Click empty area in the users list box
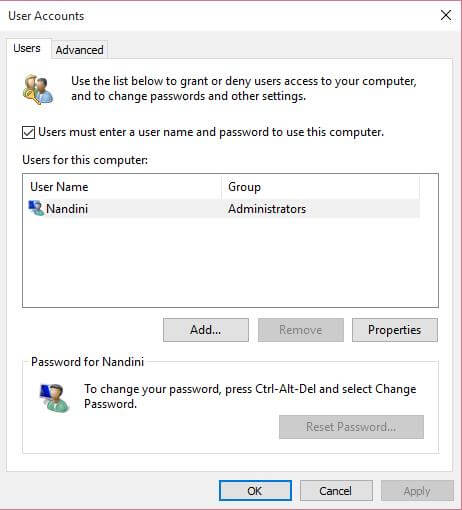The image size is (462, 510). tap(230, 262)
